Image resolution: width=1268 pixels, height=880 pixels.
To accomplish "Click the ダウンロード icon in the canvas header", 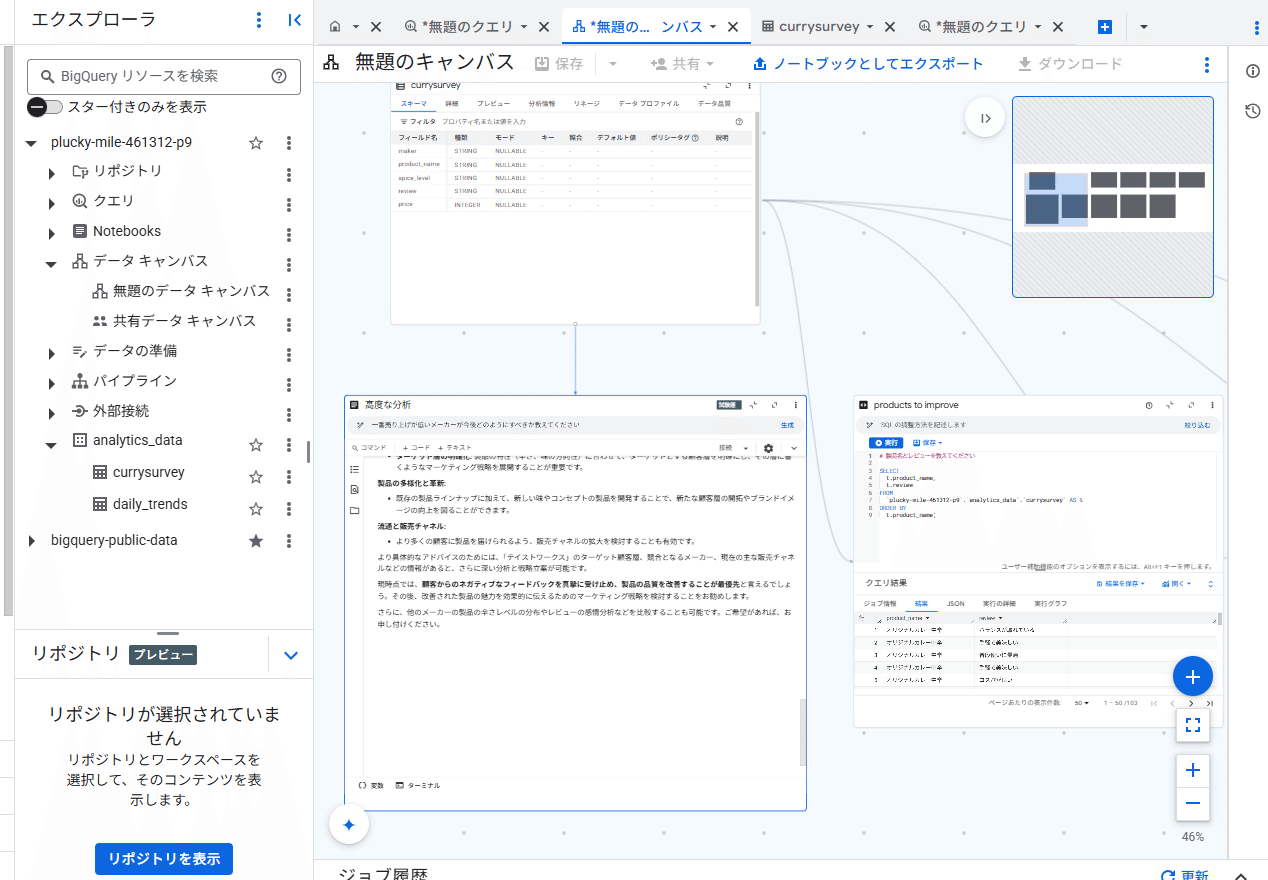I will [1022, 63].
